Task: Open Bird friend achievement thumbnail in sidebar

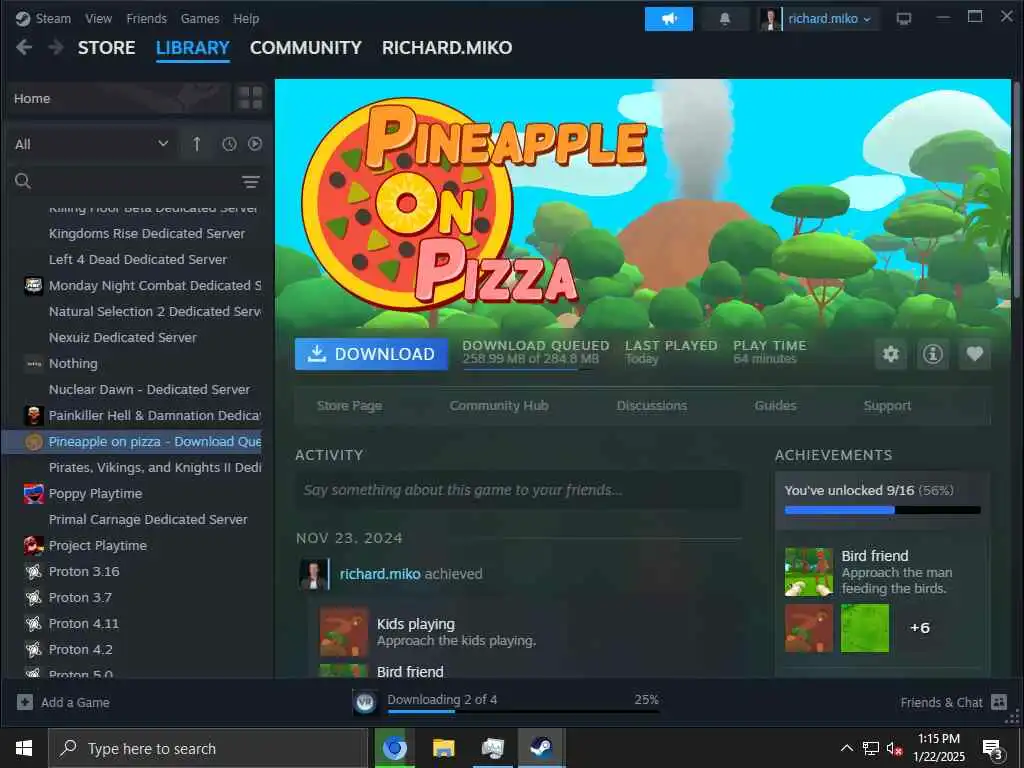Action: pyautogui.click(x=808, y=571)
